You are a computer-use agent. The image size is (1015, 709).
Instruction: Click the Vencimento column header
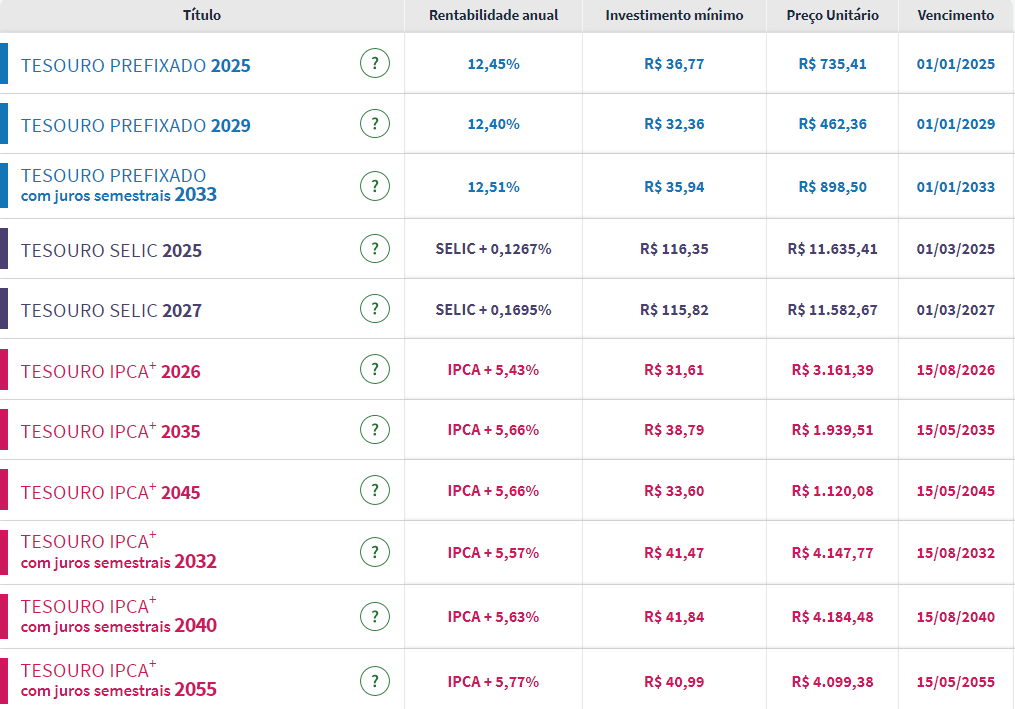955,15
